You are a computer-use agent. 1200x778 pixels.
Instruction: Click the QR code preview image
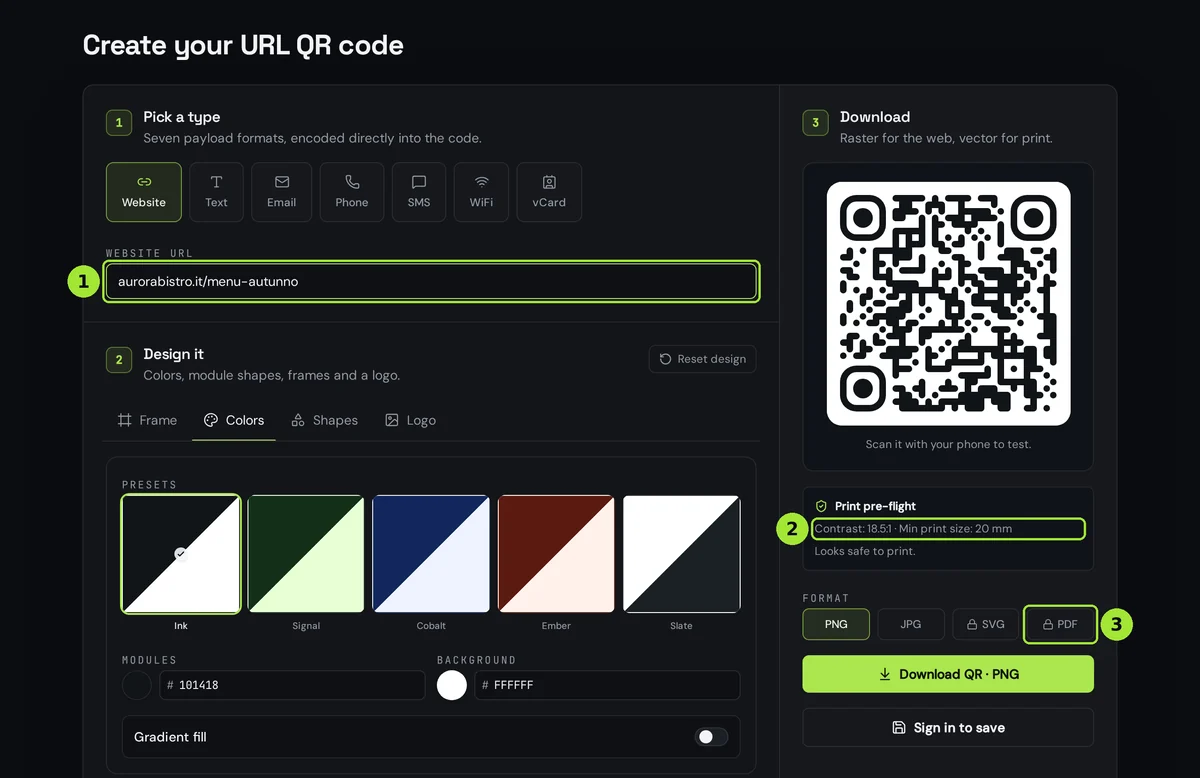pyautogui.click(x=948, y=303)
